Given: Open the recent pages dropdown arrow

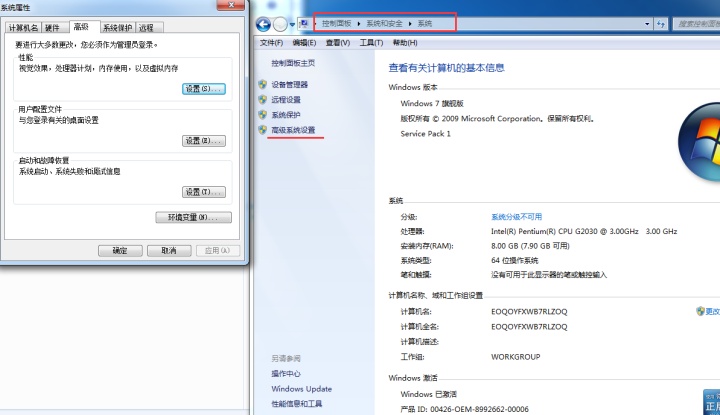Looking at the screenshot, I should (x=292, y=25).
